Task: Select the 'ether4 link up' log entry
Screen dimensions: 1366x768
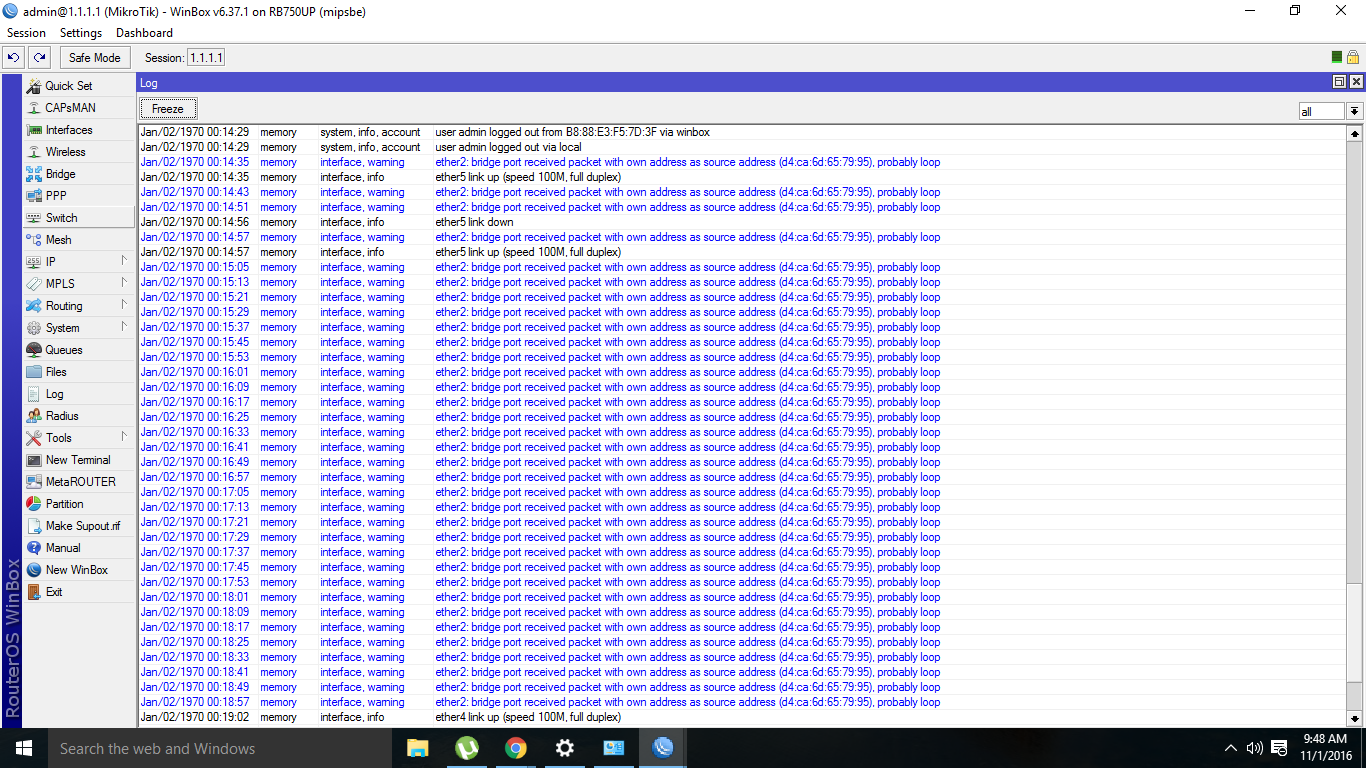Action: pos(742,717)
